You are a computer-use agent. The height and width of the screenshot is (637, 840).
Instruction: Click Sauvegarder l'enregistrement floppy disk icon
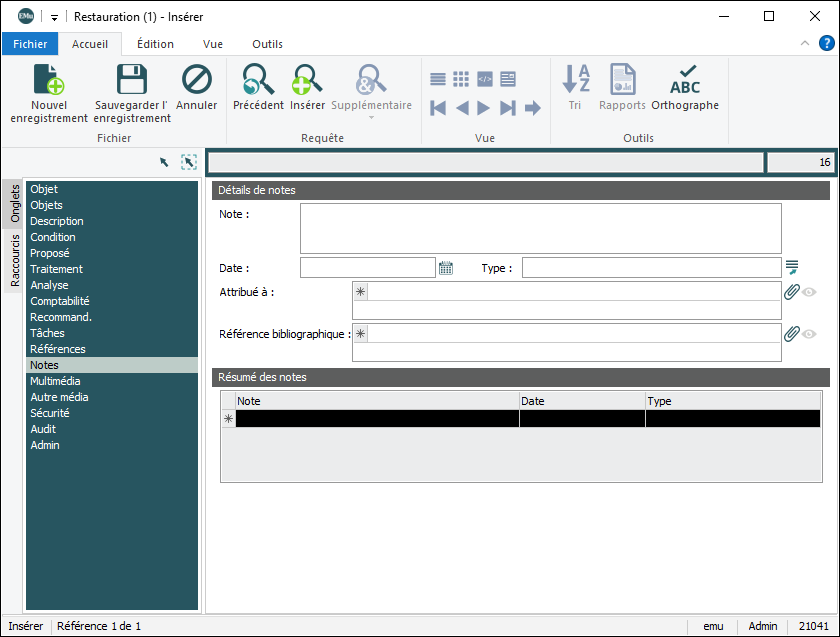click(132, 80)
